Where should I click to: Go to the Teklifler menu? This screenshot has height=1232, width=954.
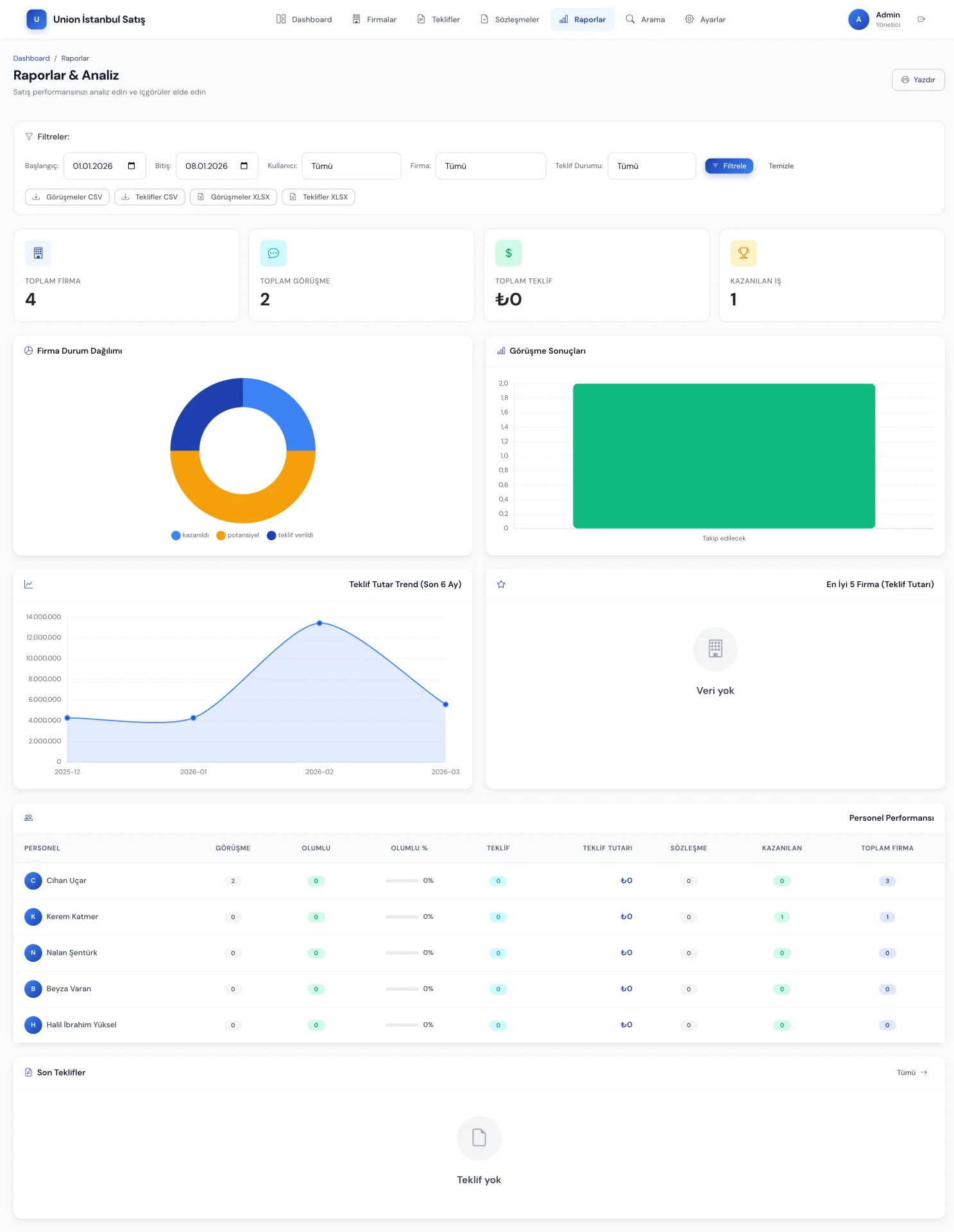(439, 19)
